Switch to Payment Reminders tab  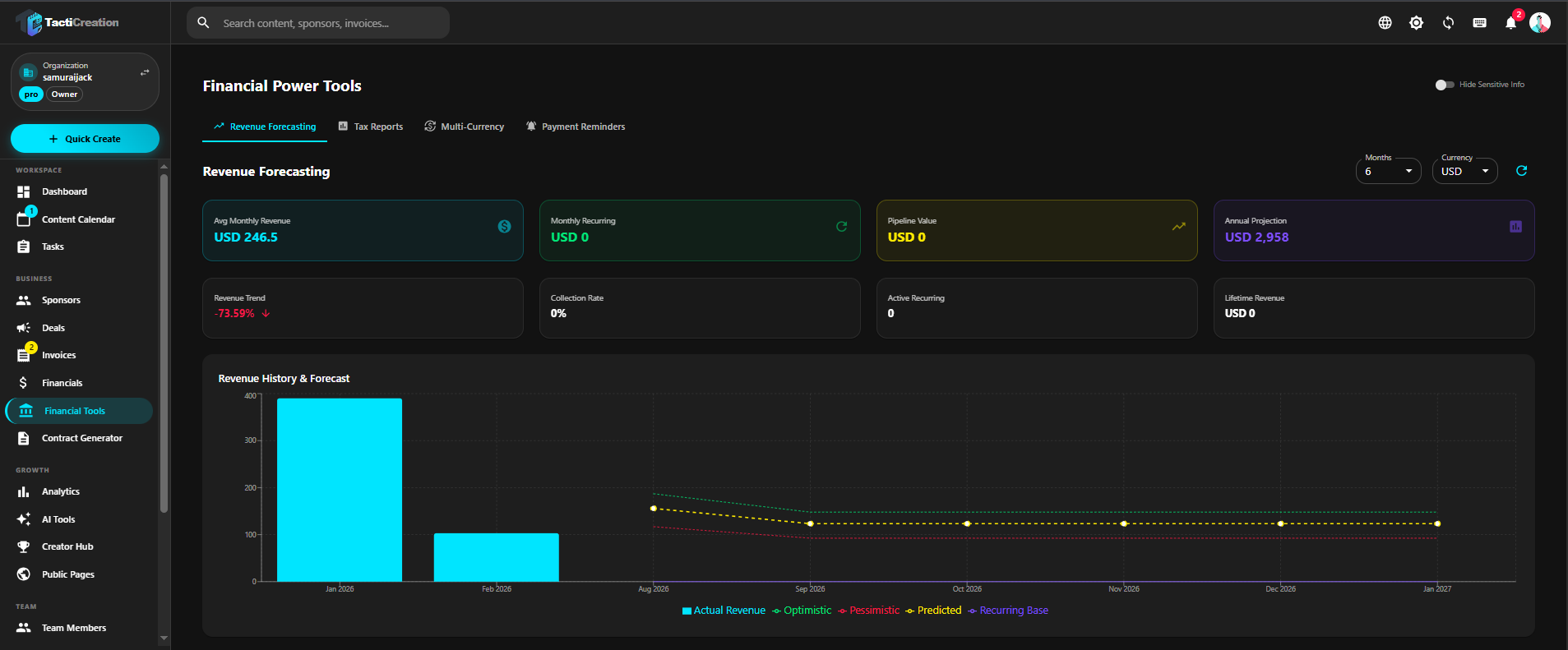coord(576,127)
